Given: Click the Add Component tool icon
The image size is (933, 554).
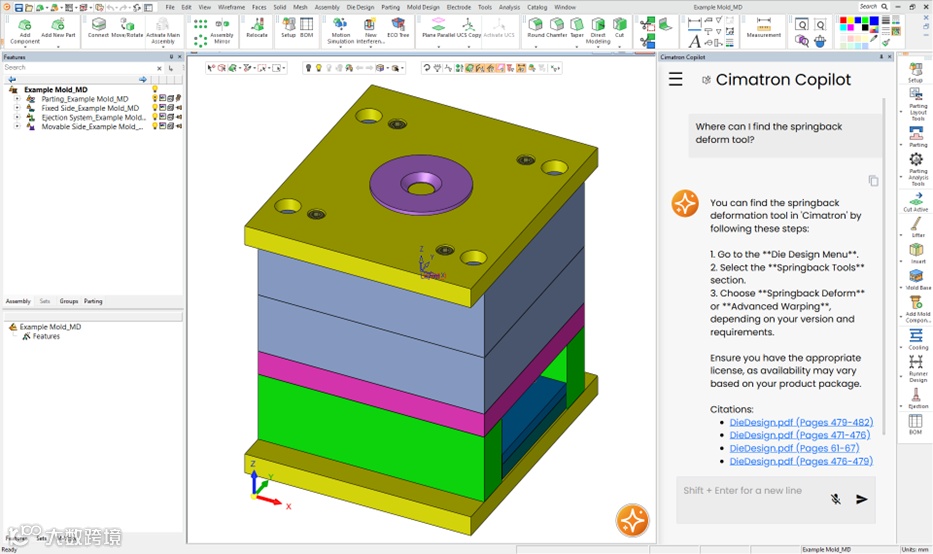Looking at the screenshot, I should point(24,24).
